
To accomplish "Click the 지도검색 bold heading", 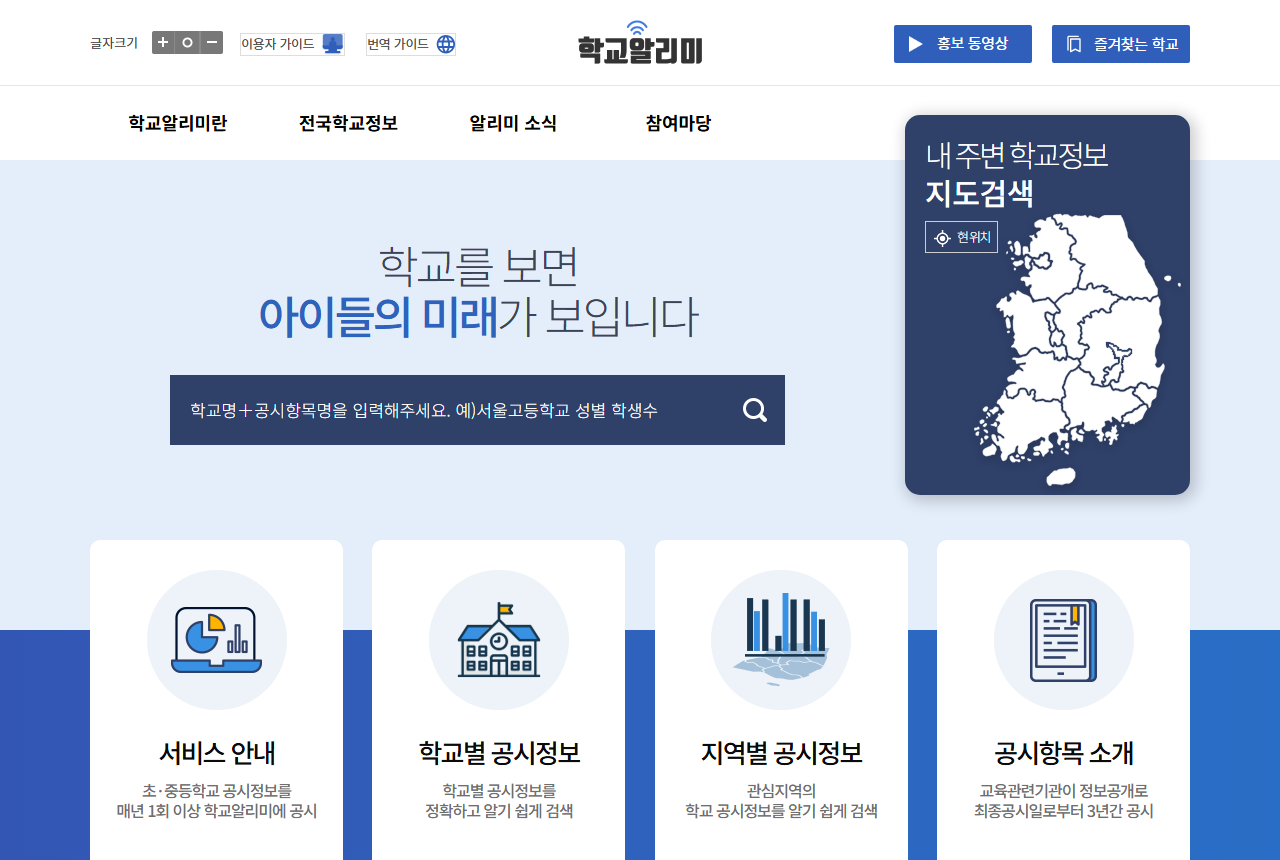I will pos(980,193).
